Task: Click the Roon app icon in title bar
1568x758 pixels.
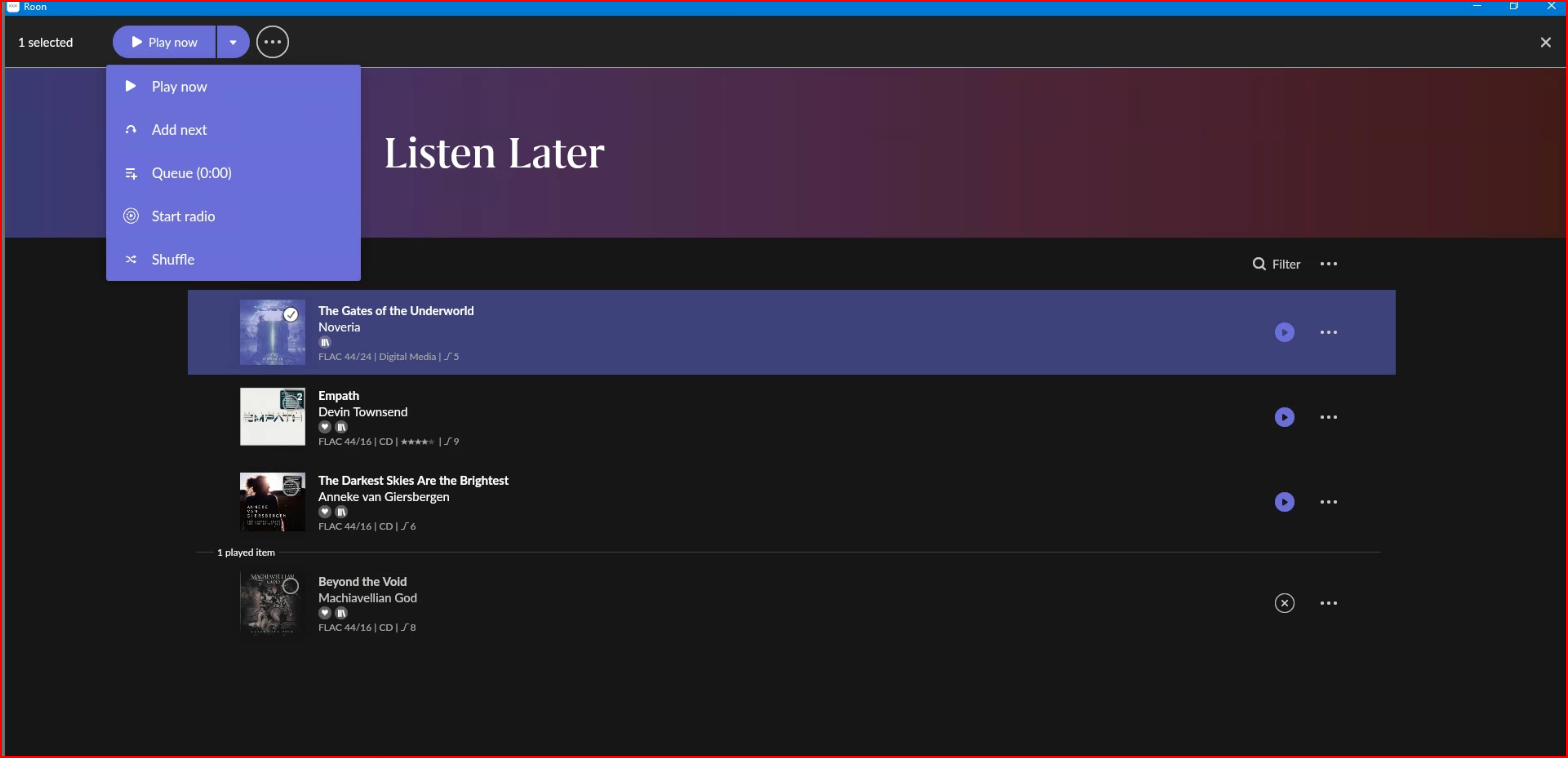Action: pos(13,6)
